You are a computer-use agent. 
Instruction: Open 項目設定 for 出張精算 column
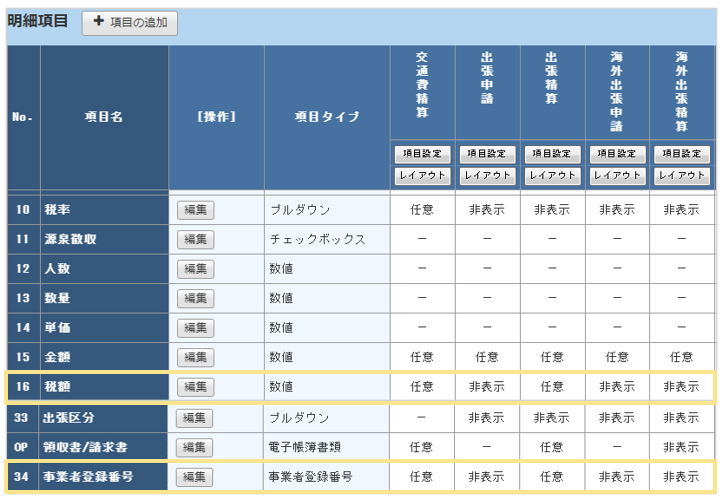(x=552, y=155)
